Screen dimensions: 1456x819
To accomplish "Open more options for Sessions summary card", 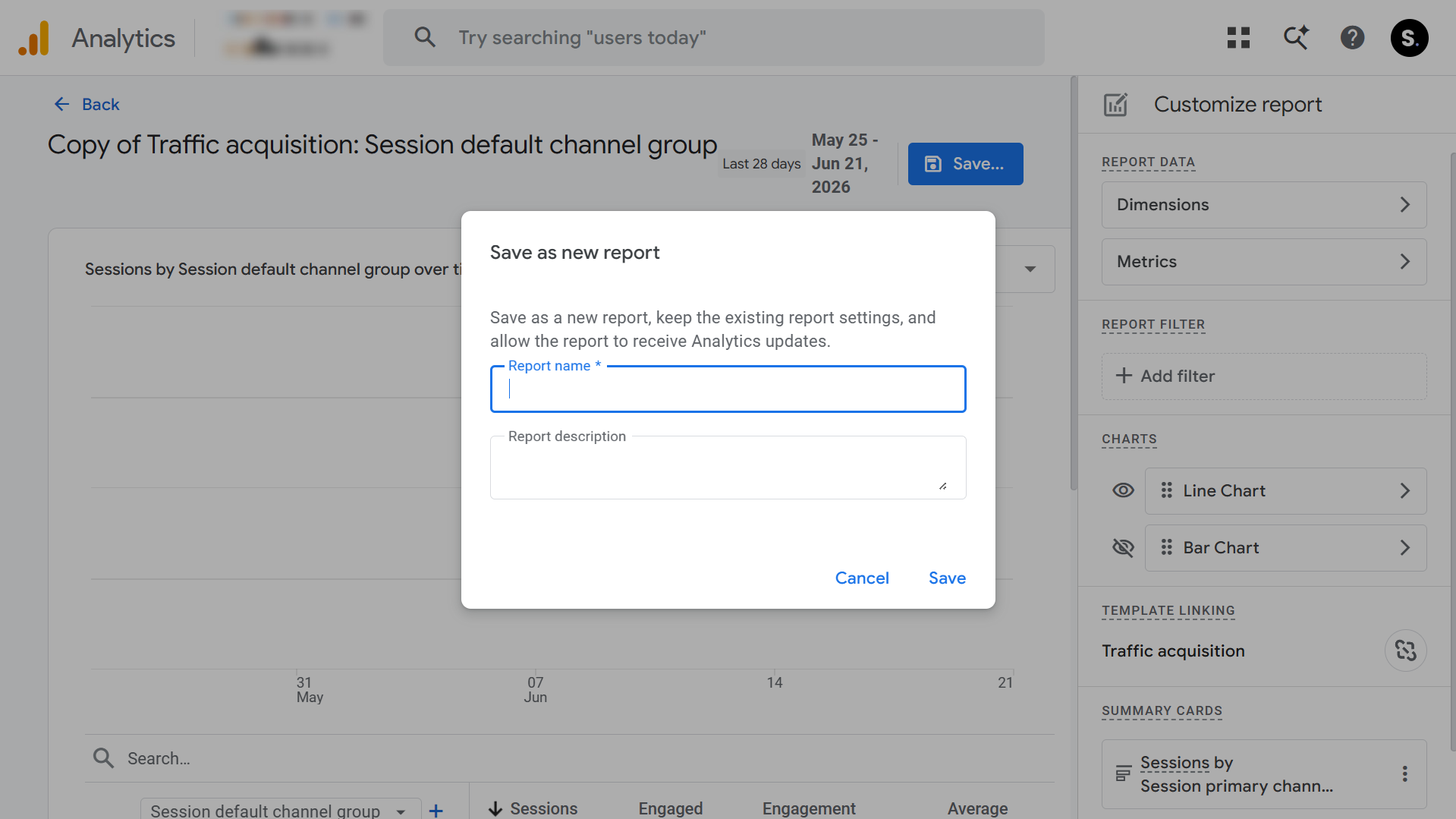I will (x=1404, y=773).
